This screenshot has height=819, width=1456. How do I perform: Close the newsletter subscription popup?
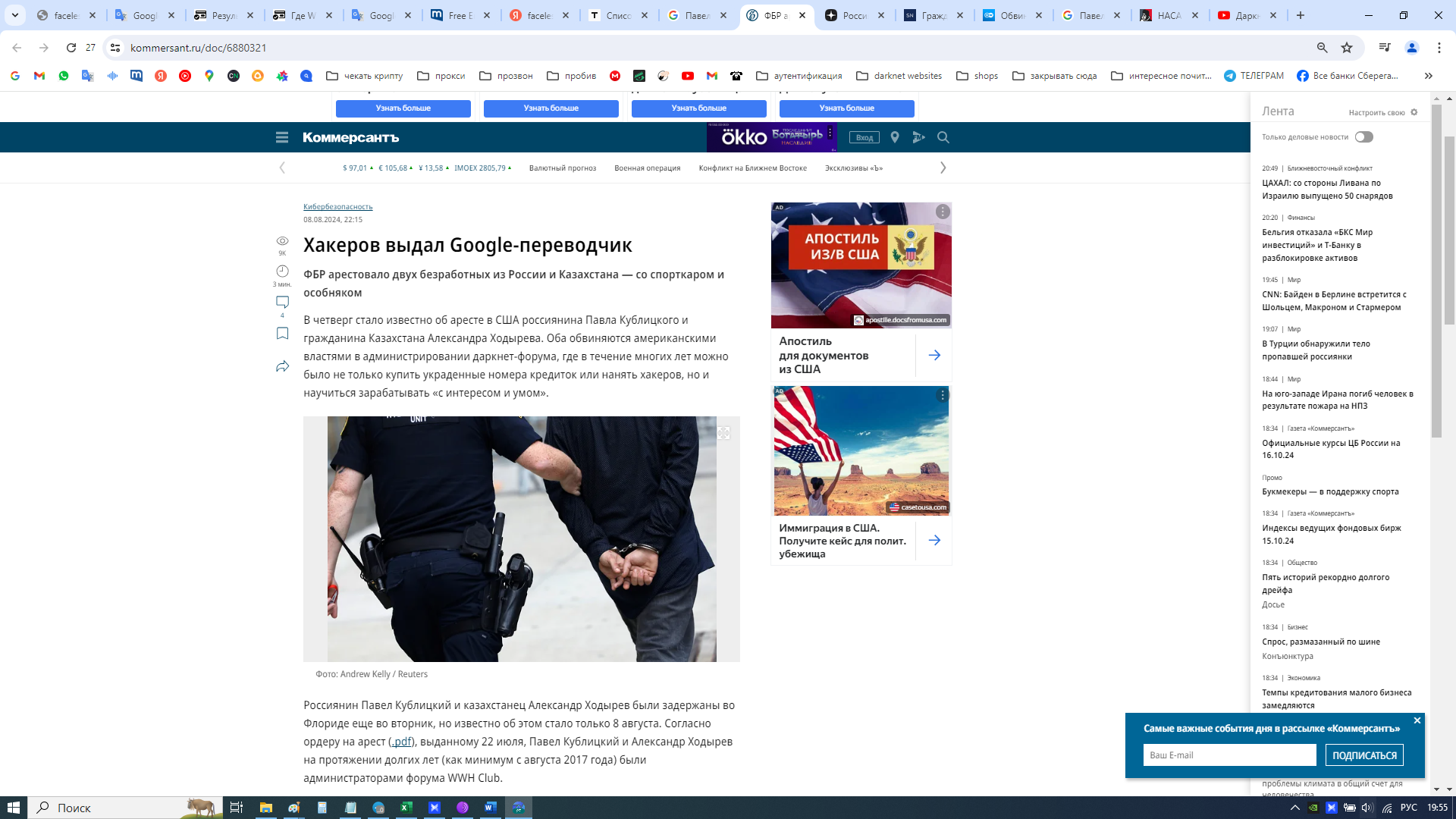click(x=1417, y=720)
